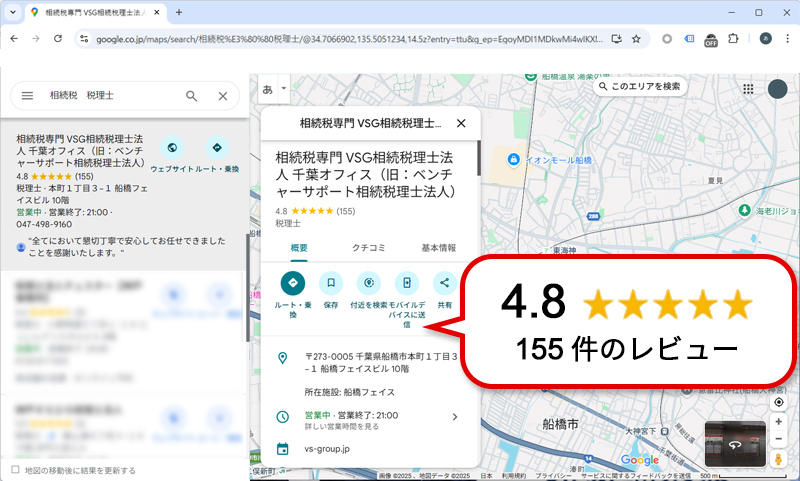800x481 pixels.
Task: Click the ルート・乗換 icon in the results list
Action: 217,148
